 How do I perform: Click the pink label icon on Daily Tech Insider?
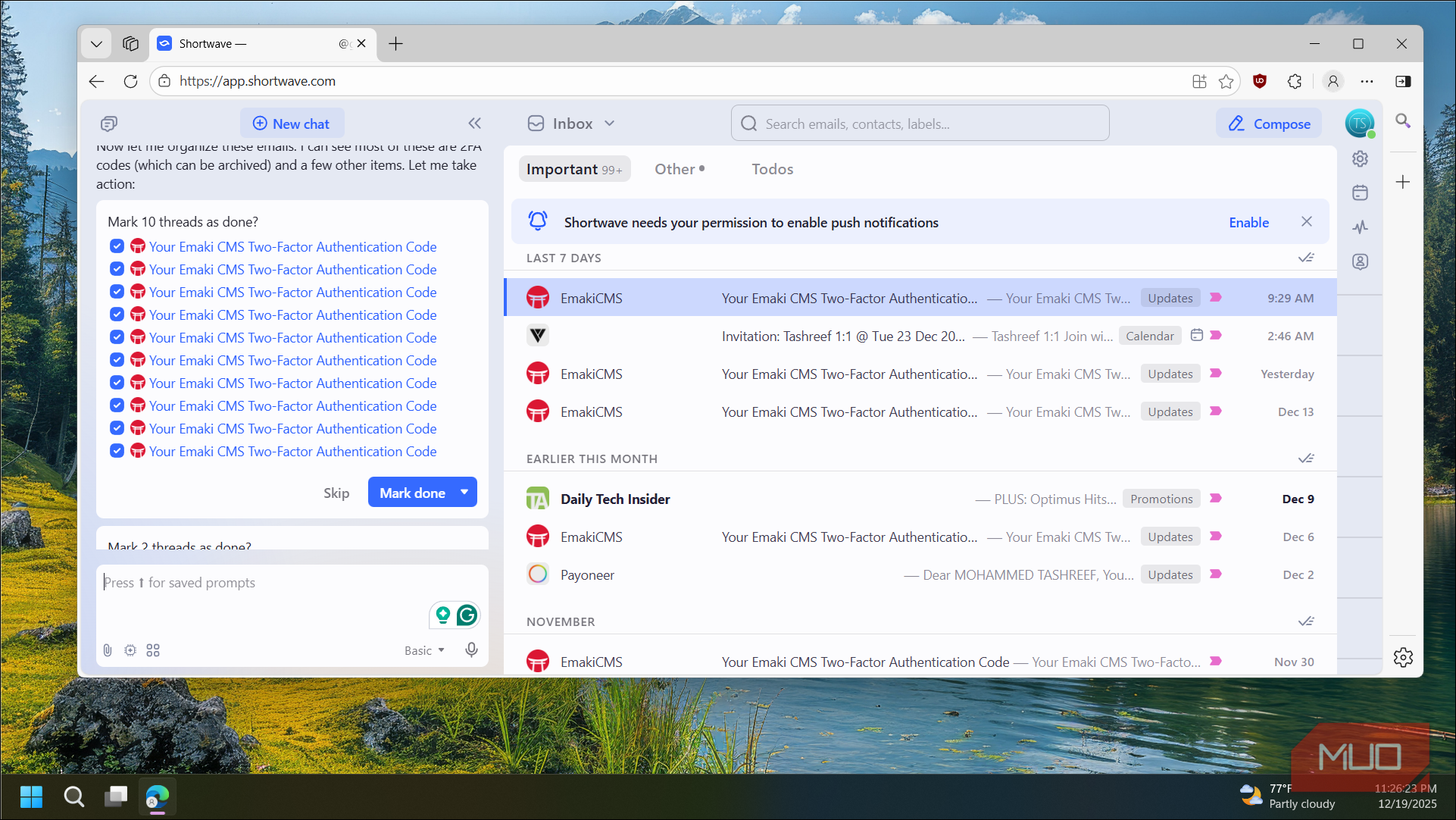pyautogui.click(x=1216, y=499)
